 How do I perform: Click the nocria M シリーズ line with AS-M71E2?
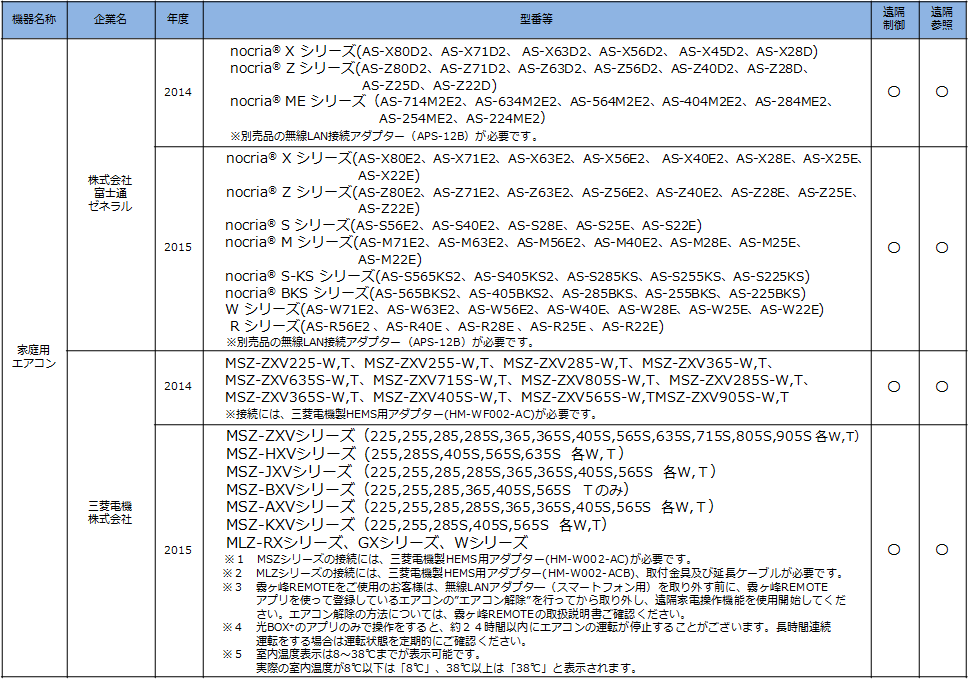click(x=514, y=243)
